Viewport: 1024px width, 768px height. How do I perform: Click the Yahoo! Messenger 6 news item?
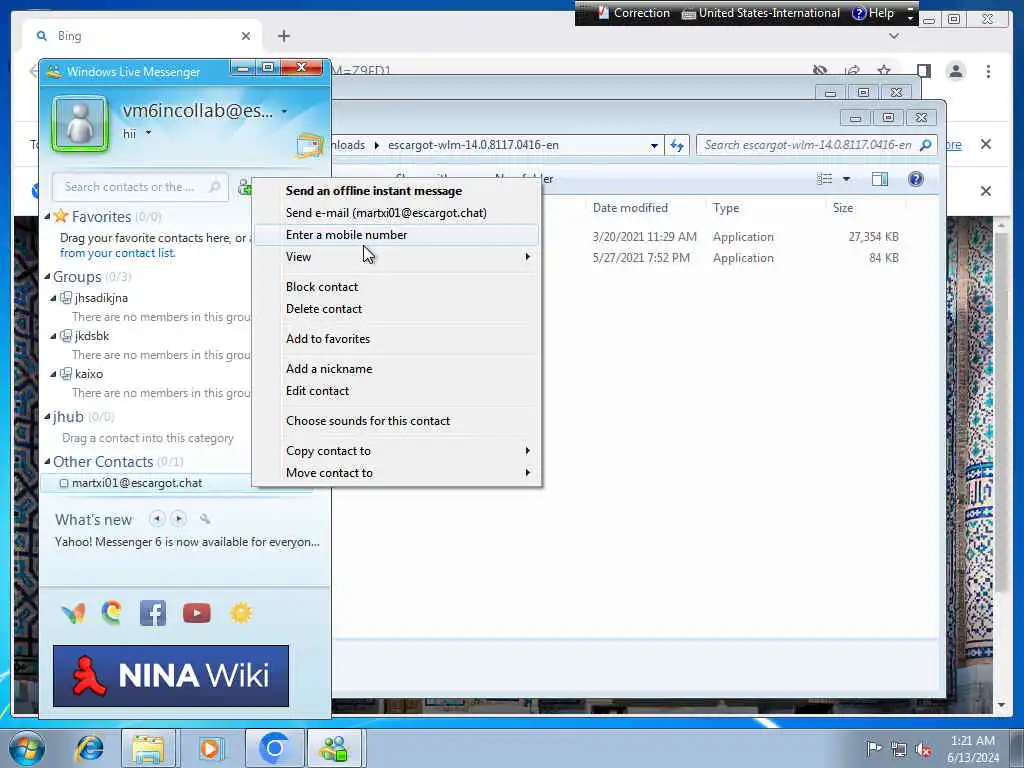click(x=187, y=542)
